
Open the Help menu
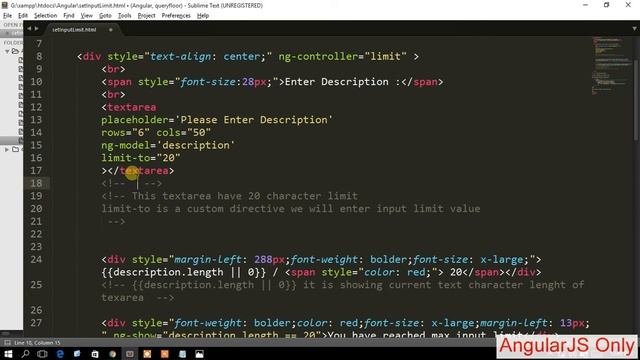(203, 16)
